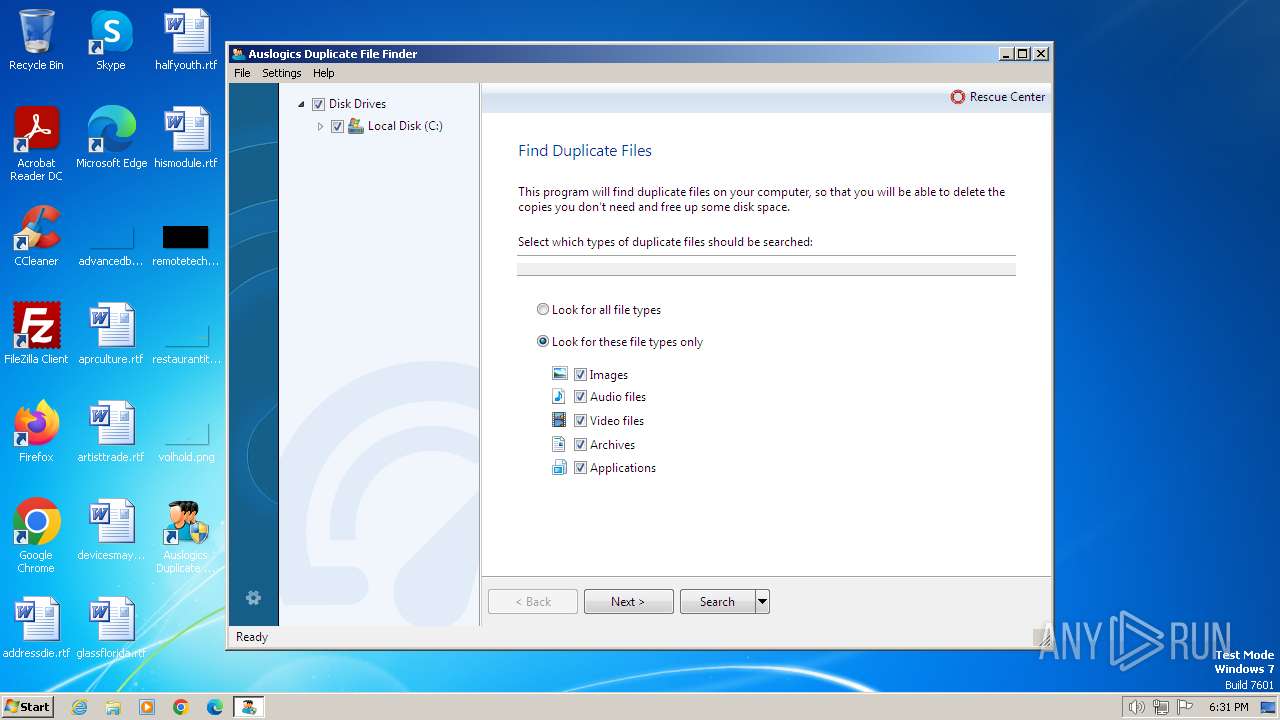Click the Audio files note icon
This screenshot has width=1280, height=720.
click(x=560, y=397)
